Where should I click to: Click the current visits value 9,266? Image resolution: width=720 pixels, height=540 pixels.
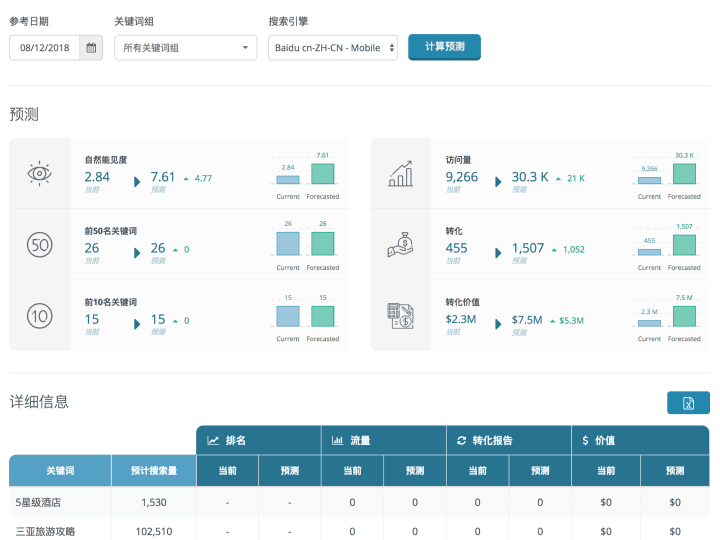(x=461, y=177)
